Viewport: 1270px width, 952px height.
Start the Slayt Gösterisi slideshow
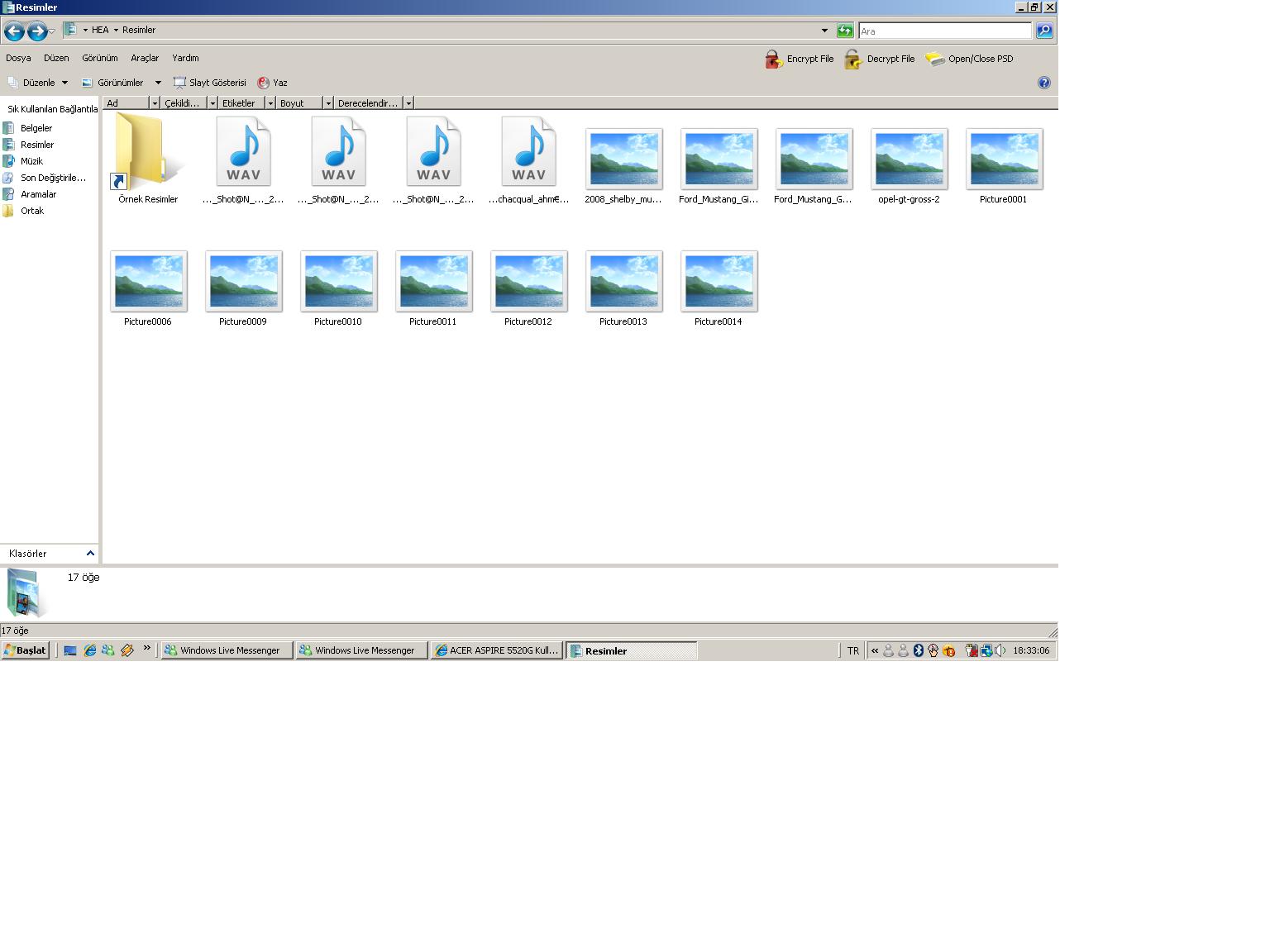click(x=210, y=83)
